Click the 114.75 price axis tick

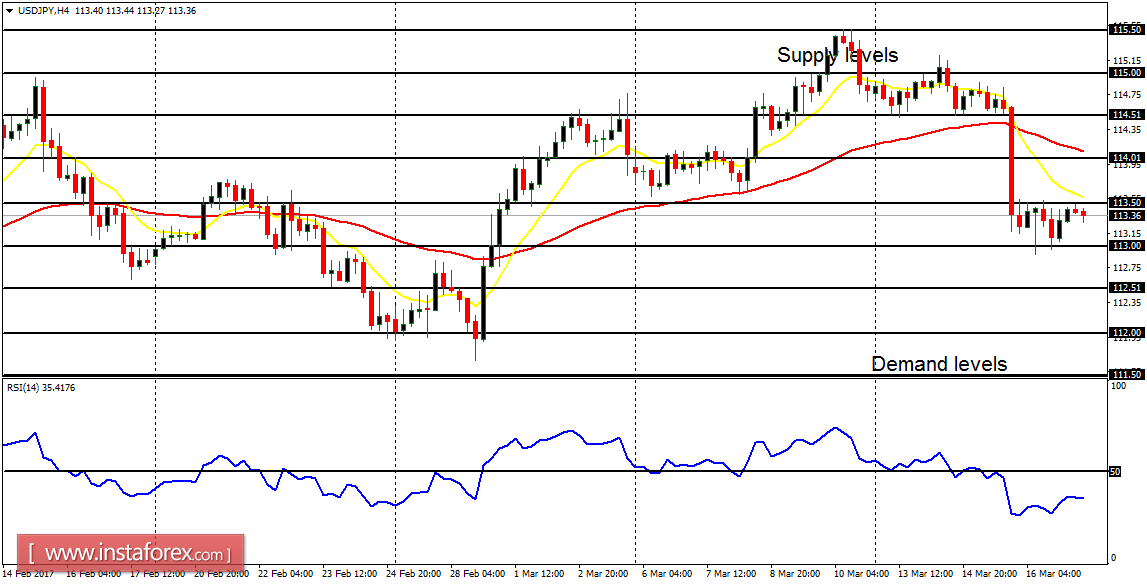[1125, 94]
